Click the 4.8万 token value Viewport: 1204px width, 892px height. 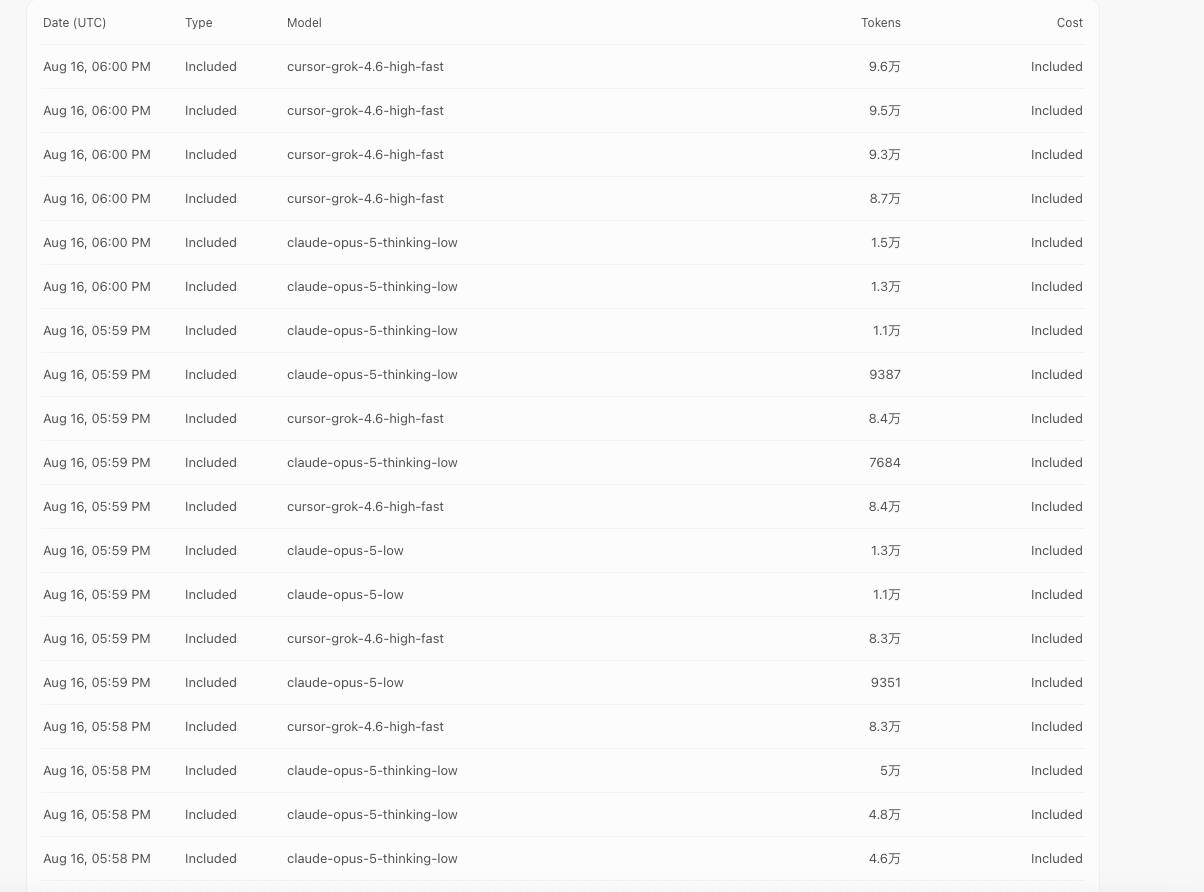pos(885,815)
